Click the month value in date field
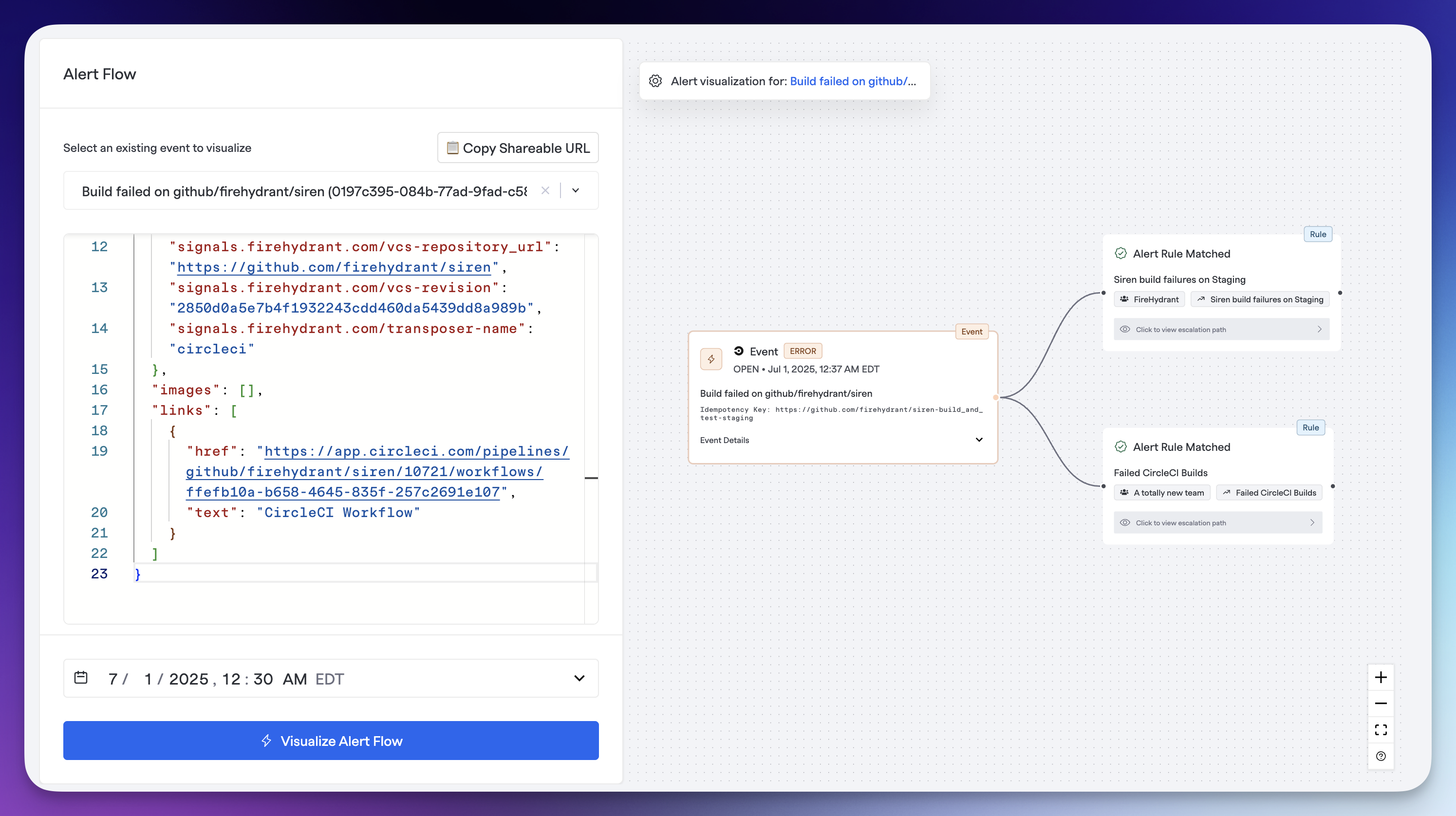The width and height of the screenshot is (1456, 816). coord(112,679)
